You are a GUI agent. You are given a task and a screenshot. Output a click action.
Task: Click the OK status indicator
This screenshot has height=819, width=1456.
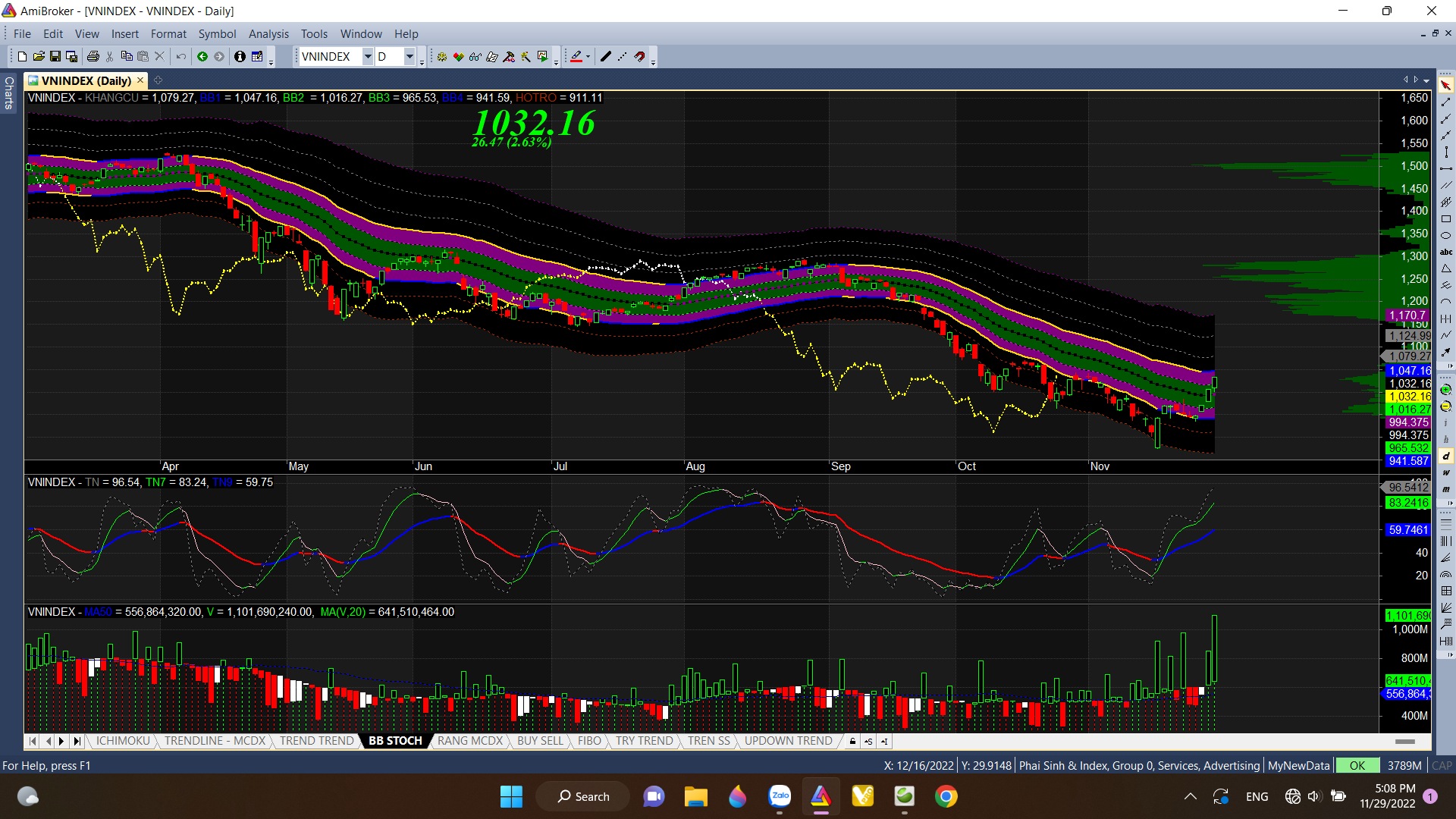pos(1357,766)
